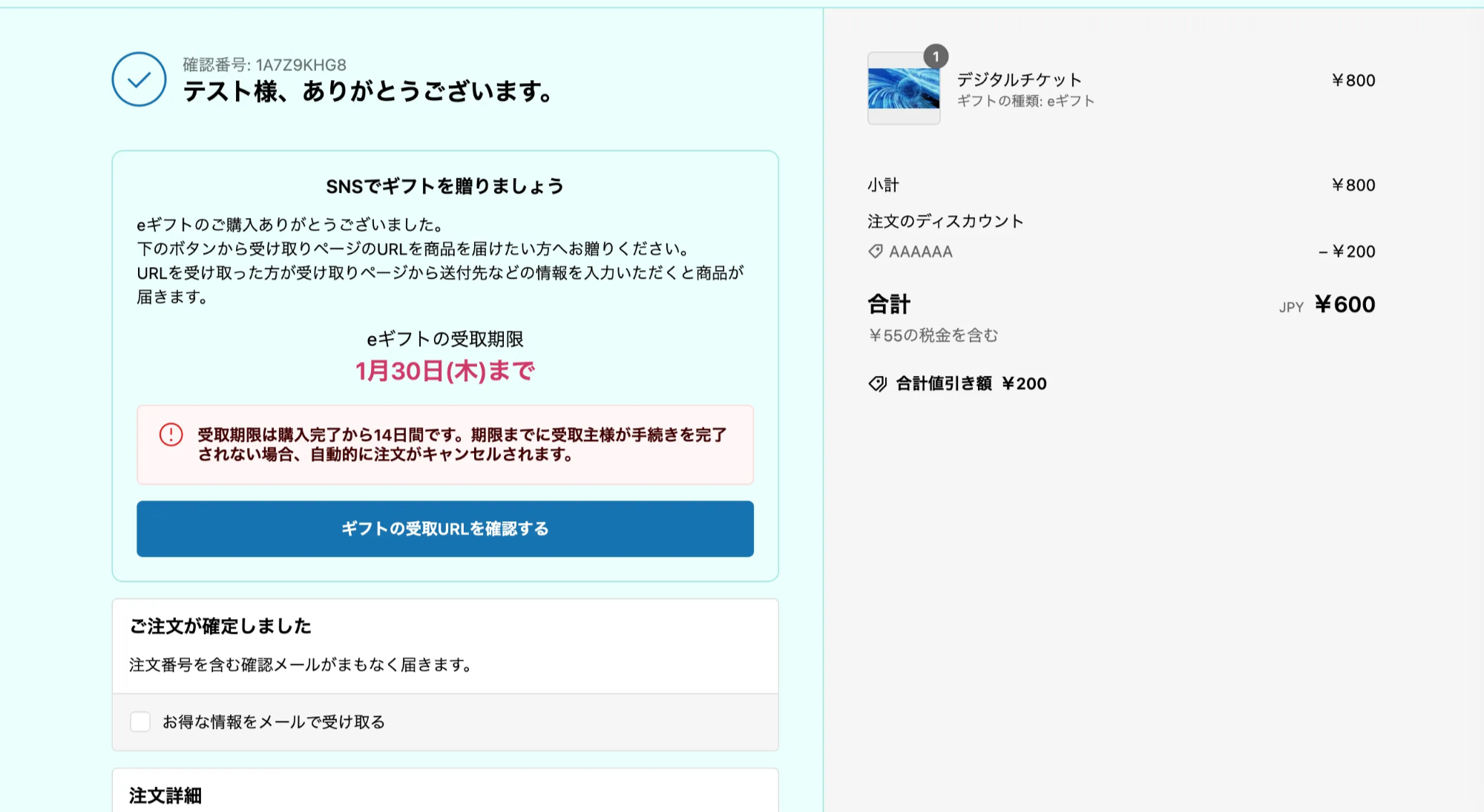Click the blue order-confirmed checkmark circle icon
The width and height of the screenshot is (1484, 812).
(139, 79)
